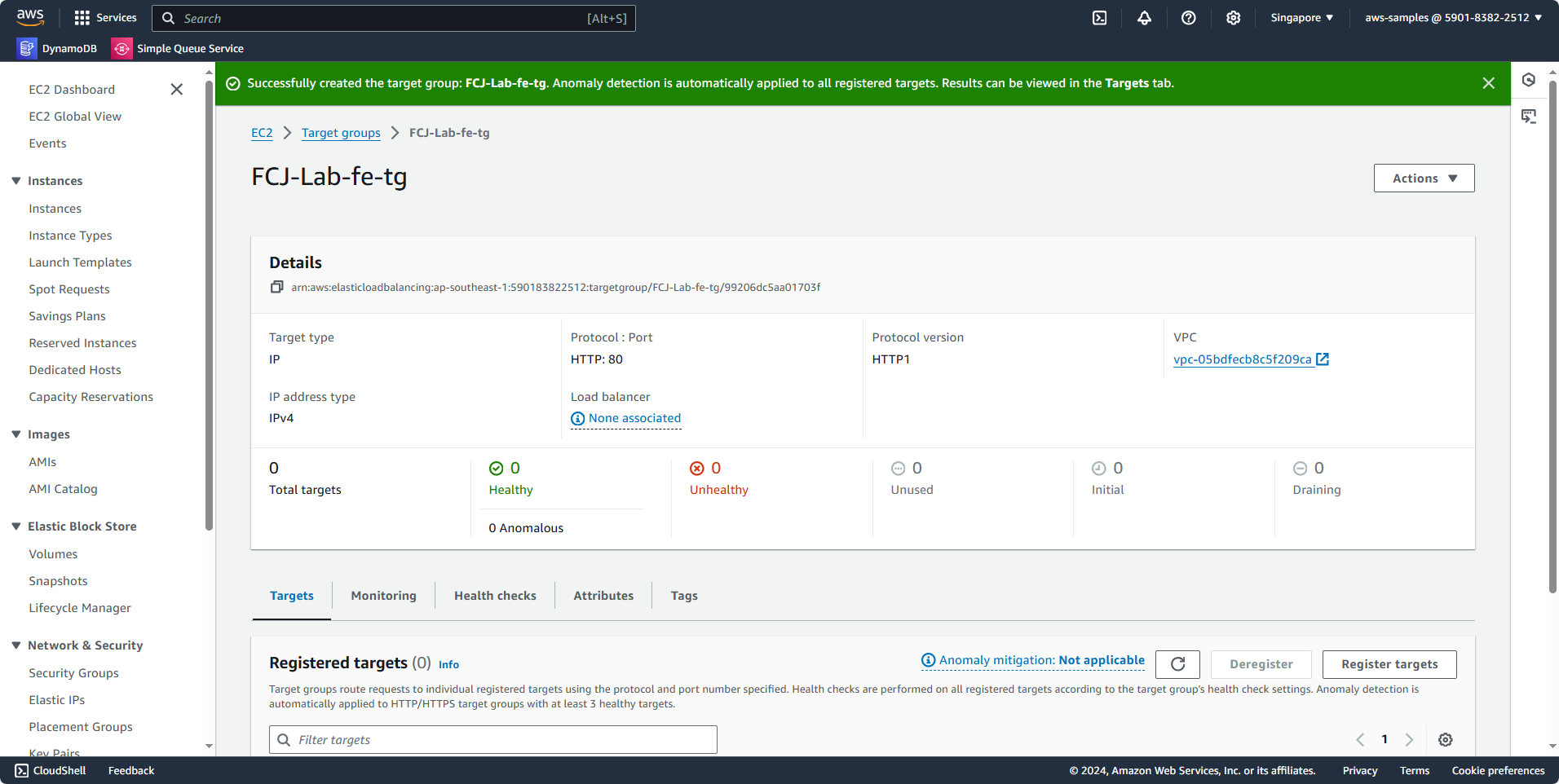Collapse the Elastic Block Store section

pos(16,526)
